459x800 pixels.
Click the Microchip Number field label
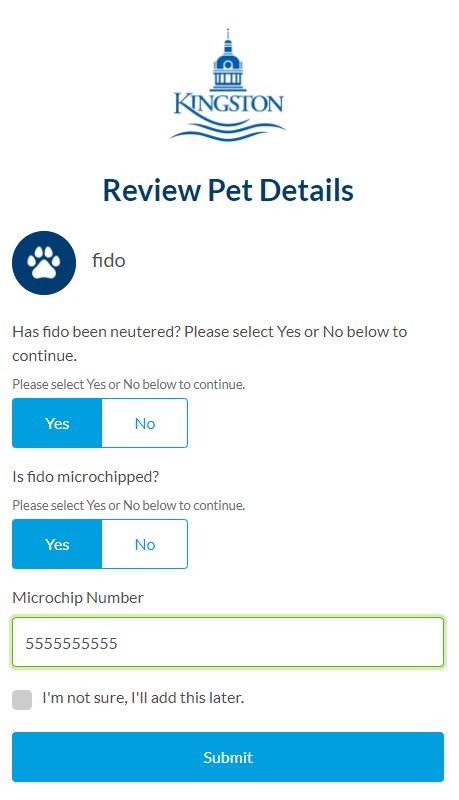[78, 597]
